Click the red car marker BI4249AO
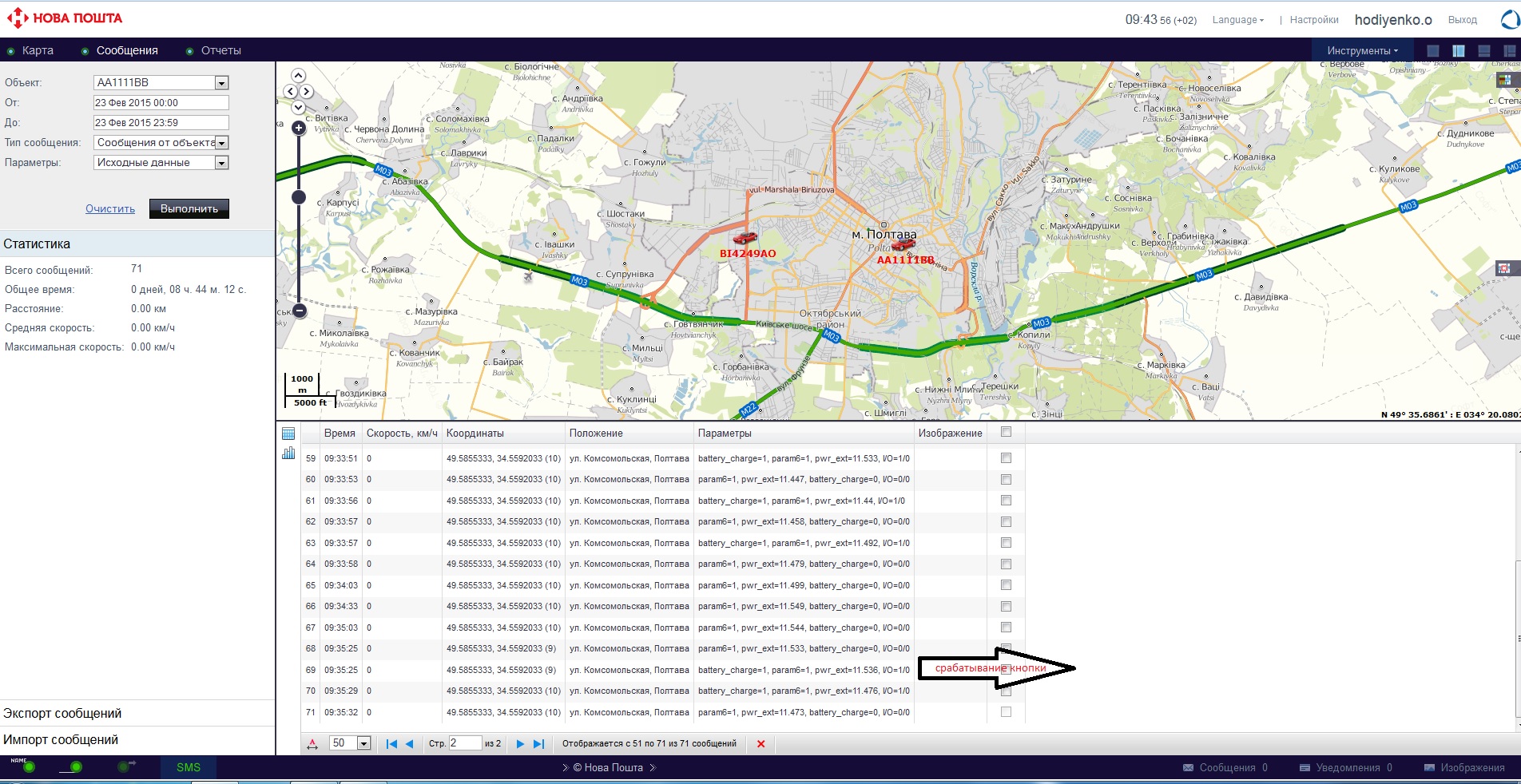 (x=745, y=238)
